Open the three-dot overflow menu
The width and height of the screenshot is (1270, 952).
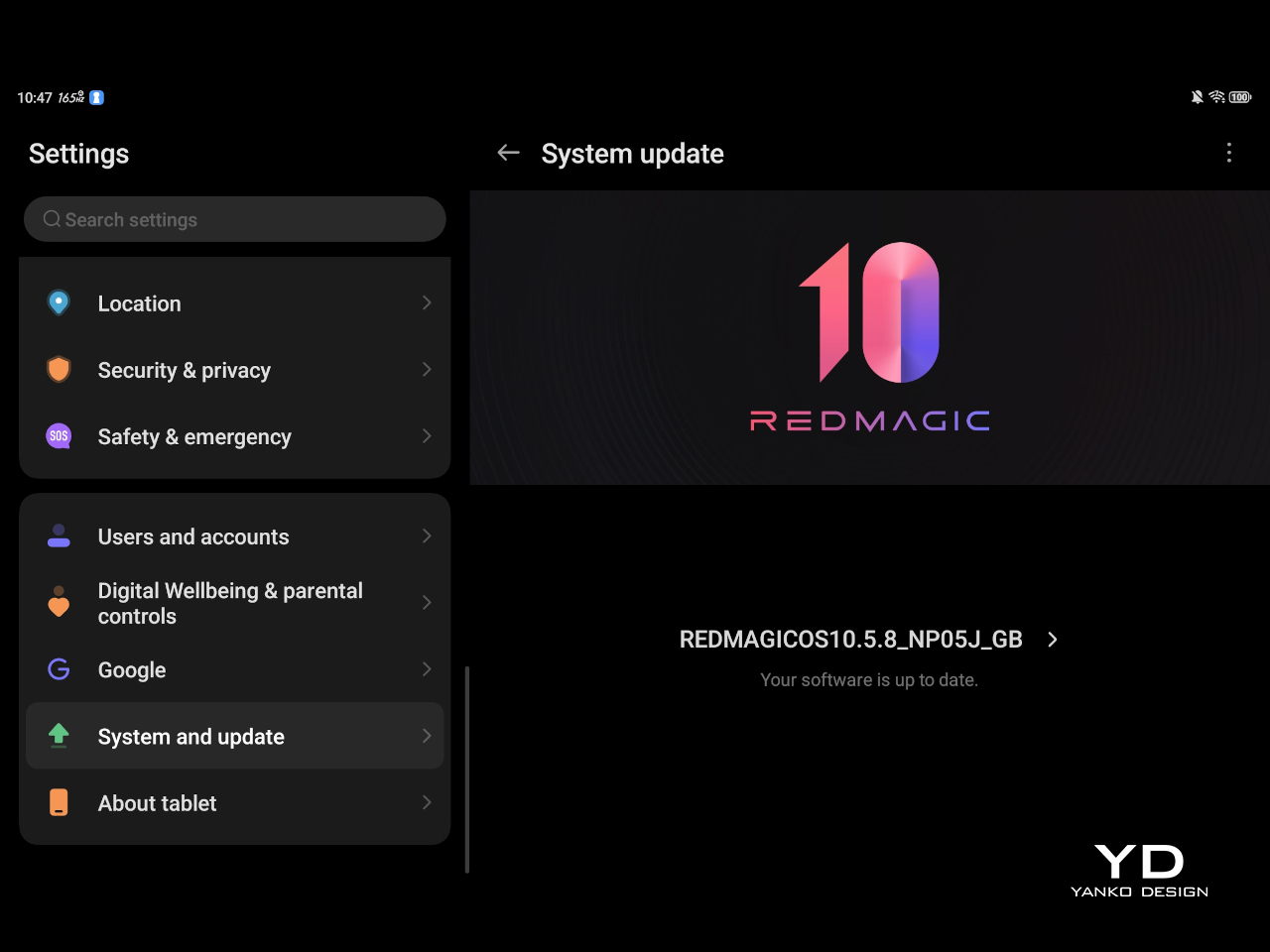[x=1228, y=153]
